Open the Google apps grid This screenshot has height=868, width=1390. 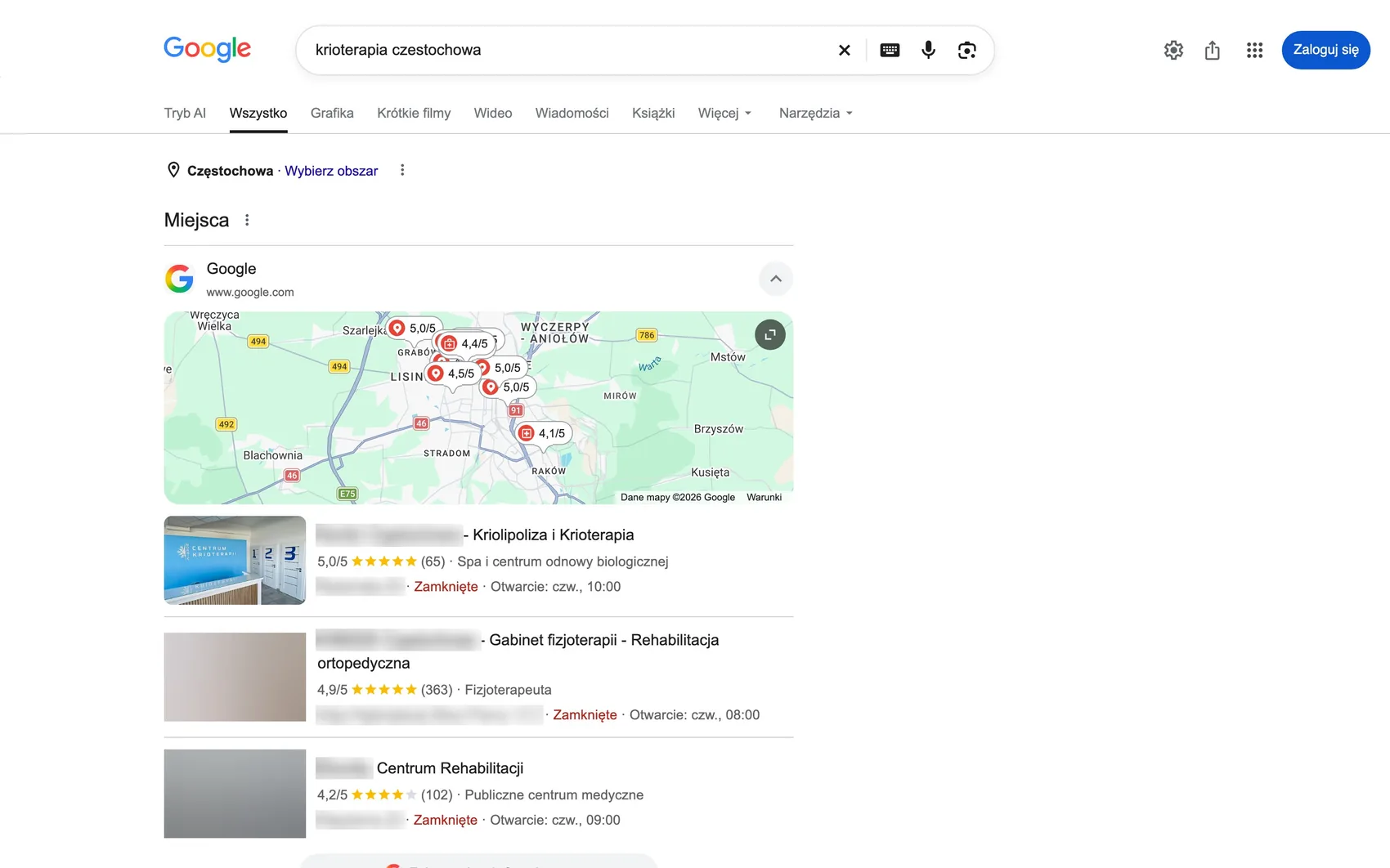click(1254, 50)
